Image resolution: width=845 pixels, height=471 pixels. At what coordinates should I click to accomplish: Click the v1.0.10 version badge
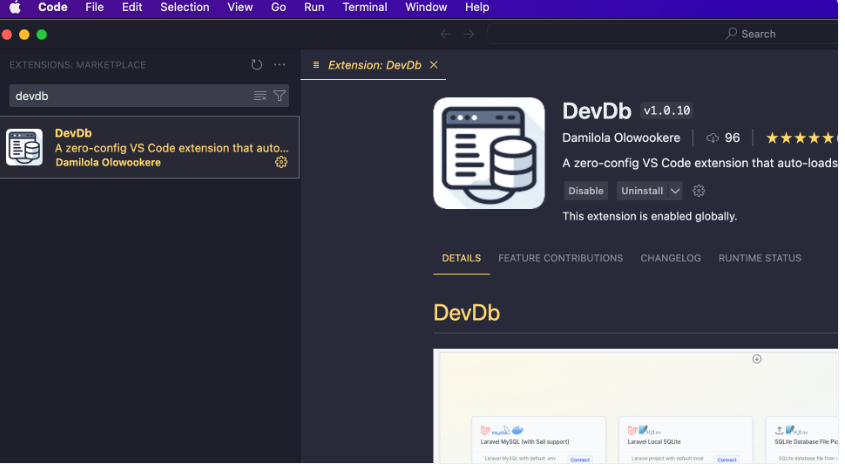click(x=667, y=110)
